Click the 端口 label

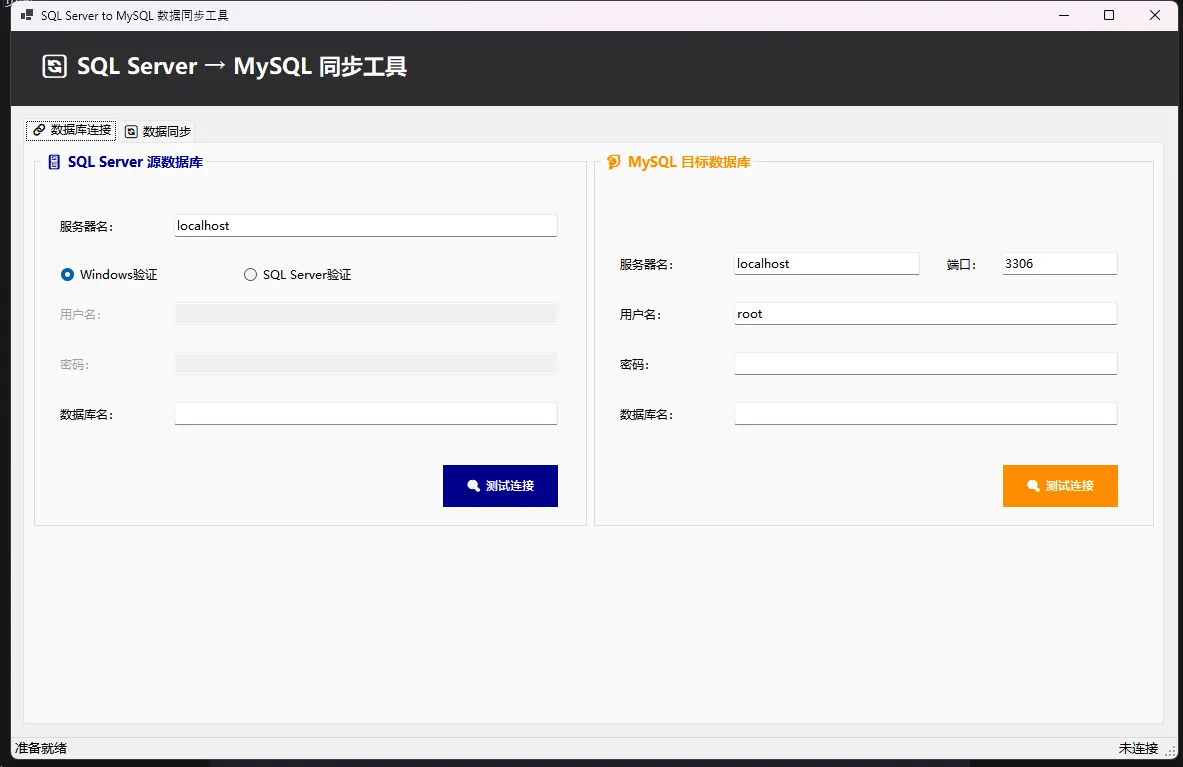[x=960, y=265]
